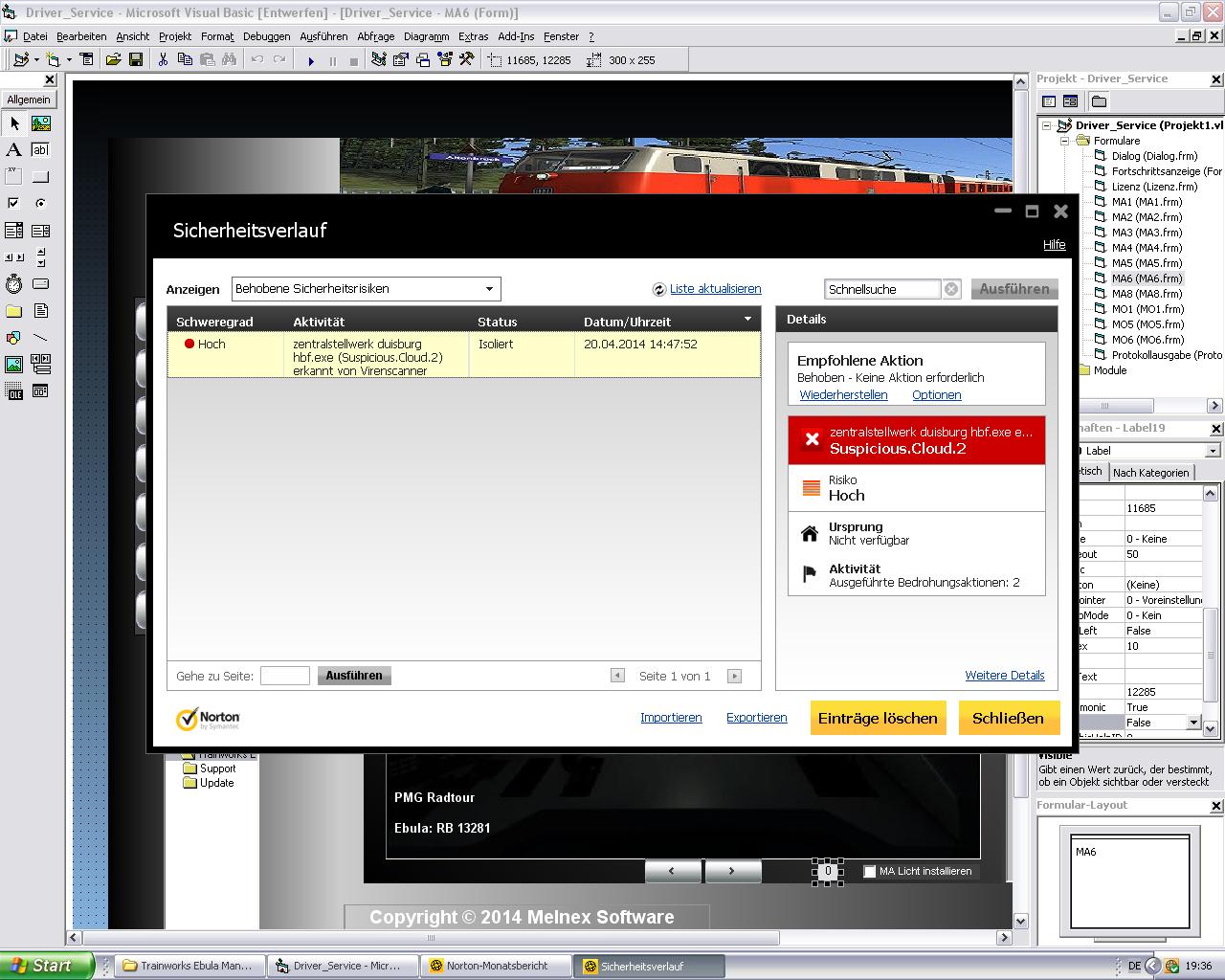Click the refresh icon beside Liste aktualisieren

click(658, 289)
